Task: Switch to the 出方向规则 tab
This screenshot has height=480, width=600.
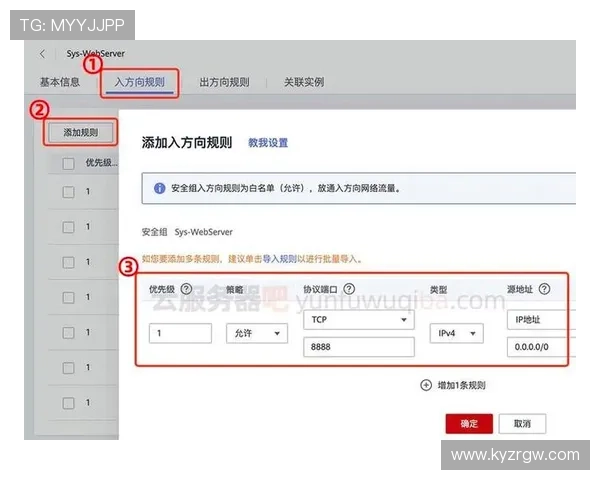Action: pyautogui.click(x=224, y=82)
